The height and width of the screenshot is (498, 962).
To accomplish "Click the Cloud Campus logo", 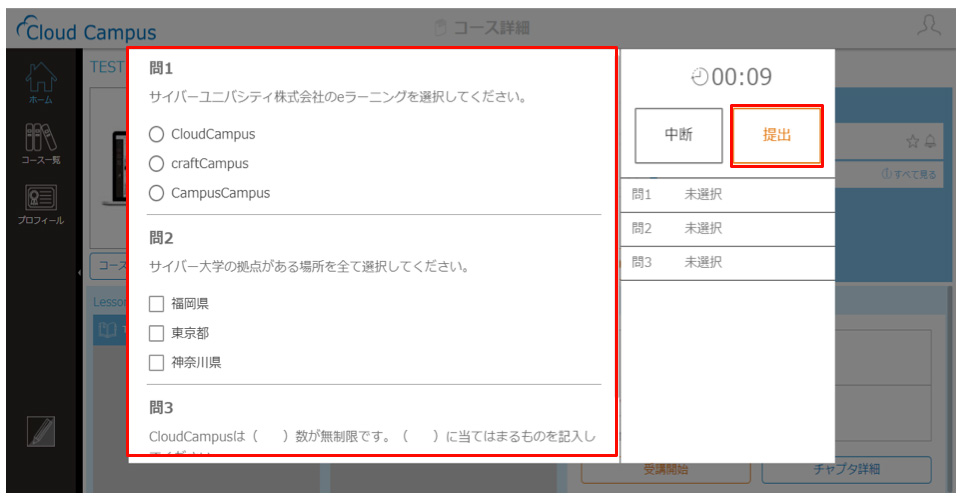I will [86, 31].
